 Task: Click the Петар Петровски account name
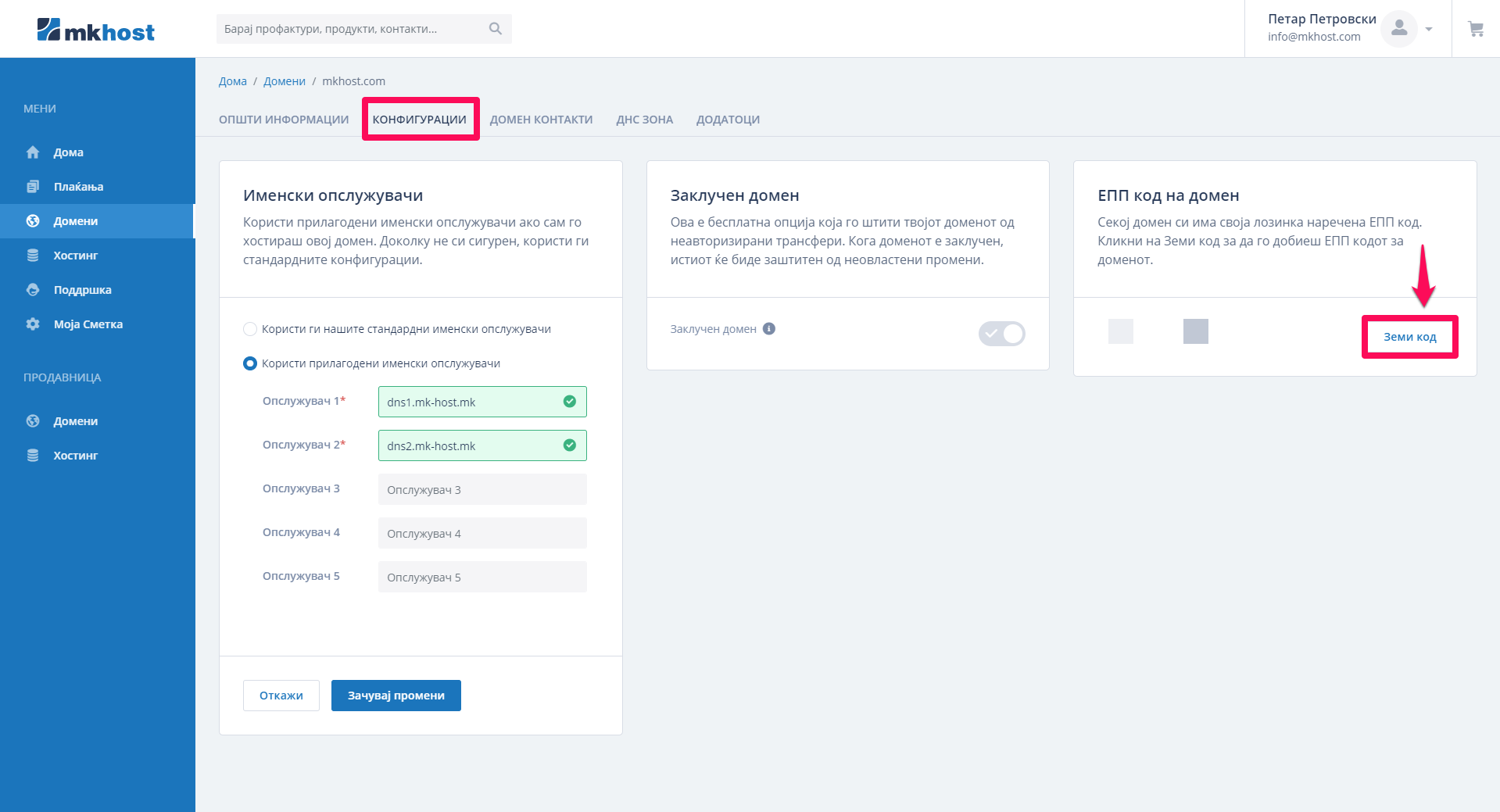[1322, 19]
